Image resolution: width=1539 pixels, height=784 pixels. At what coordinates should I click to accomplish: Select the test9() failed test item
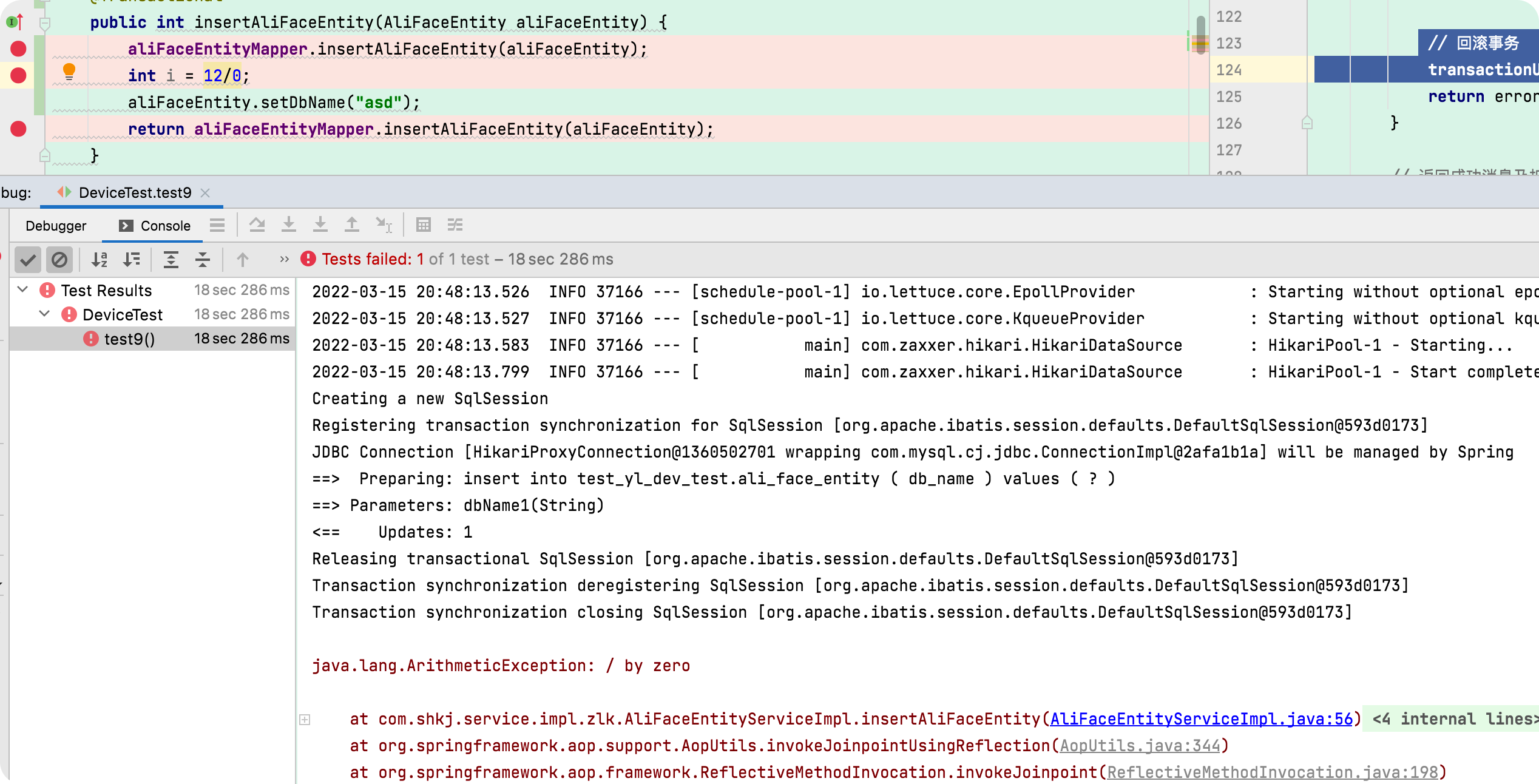129,339
